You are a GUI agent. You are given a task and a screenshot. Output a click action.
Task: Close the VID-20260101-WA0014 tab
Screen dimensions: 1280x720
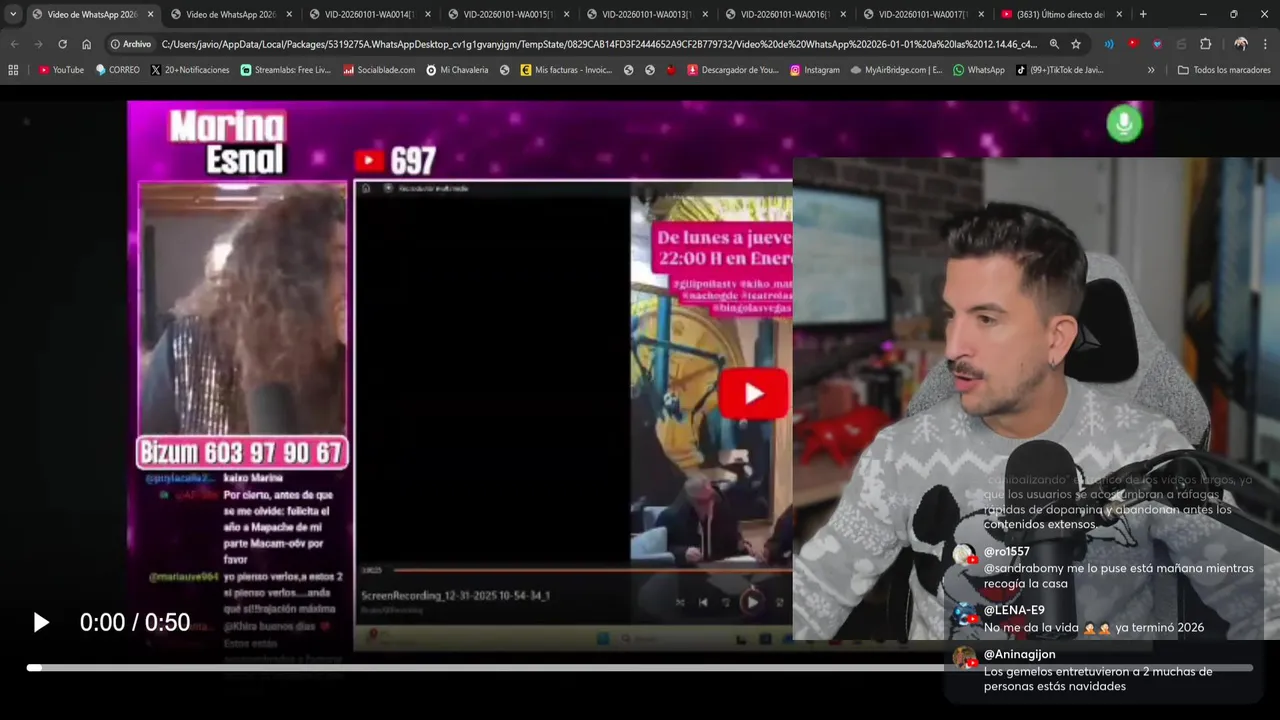click(x=427, y=14)
